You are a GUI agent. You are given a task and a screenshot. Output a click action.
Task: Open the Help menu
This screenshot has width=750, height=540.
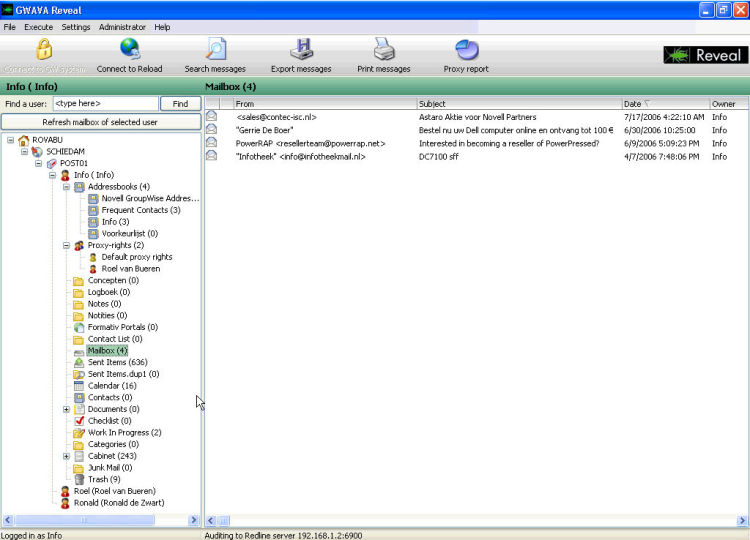point(162,27)
